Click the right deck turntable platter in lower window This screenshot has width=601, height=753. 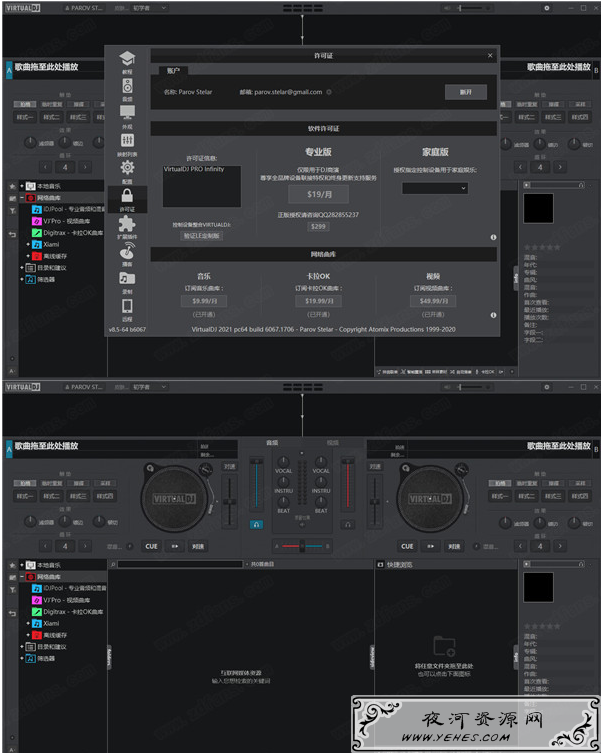tap(430, 499)
